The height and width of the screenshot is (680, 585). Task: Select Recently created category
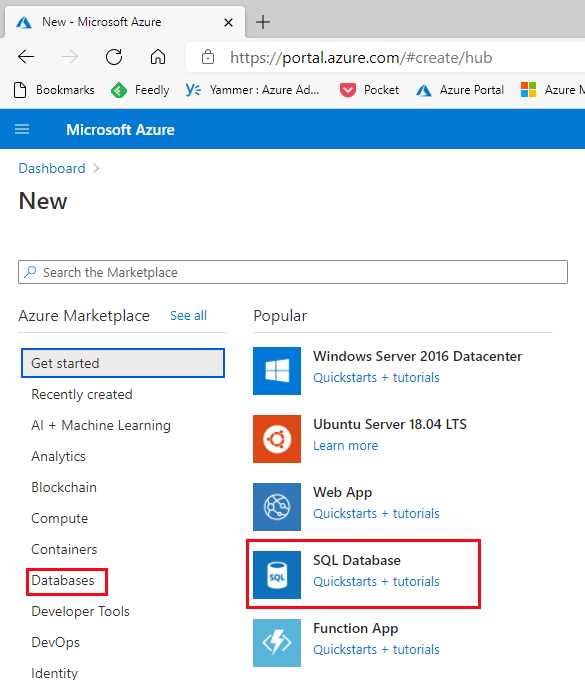click(x=82, y=394)
